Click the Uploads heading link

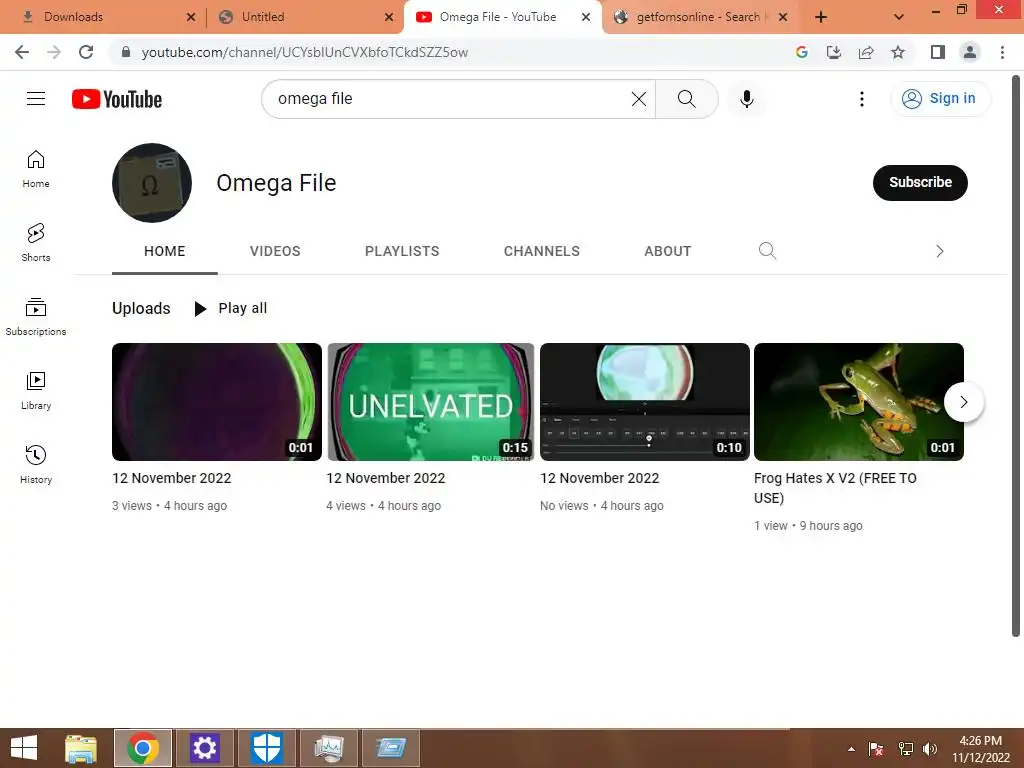click(141, 308)
